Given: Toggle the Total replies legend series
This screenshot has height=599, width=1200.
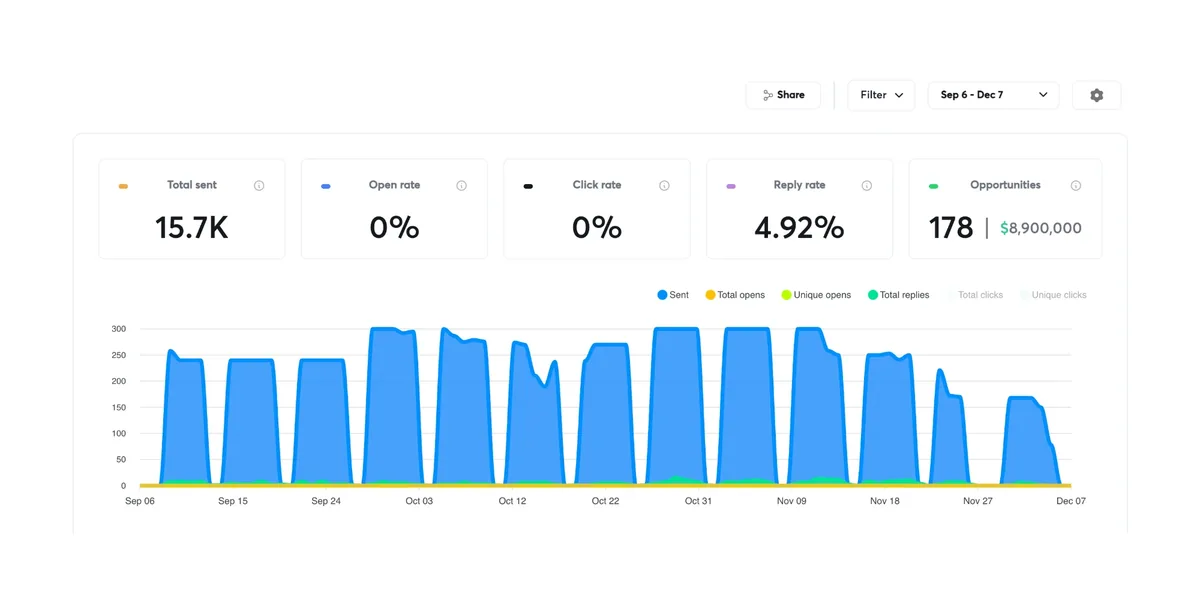Looking at the screenshot, I should click(898, 295).
